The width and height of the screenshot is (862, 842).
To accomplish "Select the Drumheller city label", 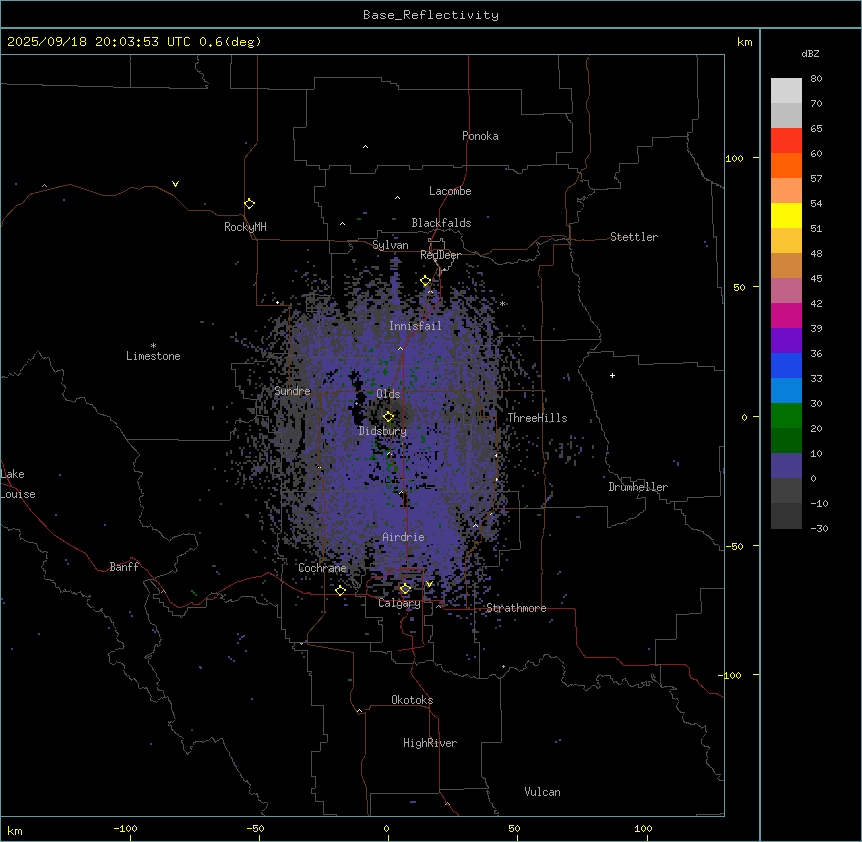I will click(637, 487).
